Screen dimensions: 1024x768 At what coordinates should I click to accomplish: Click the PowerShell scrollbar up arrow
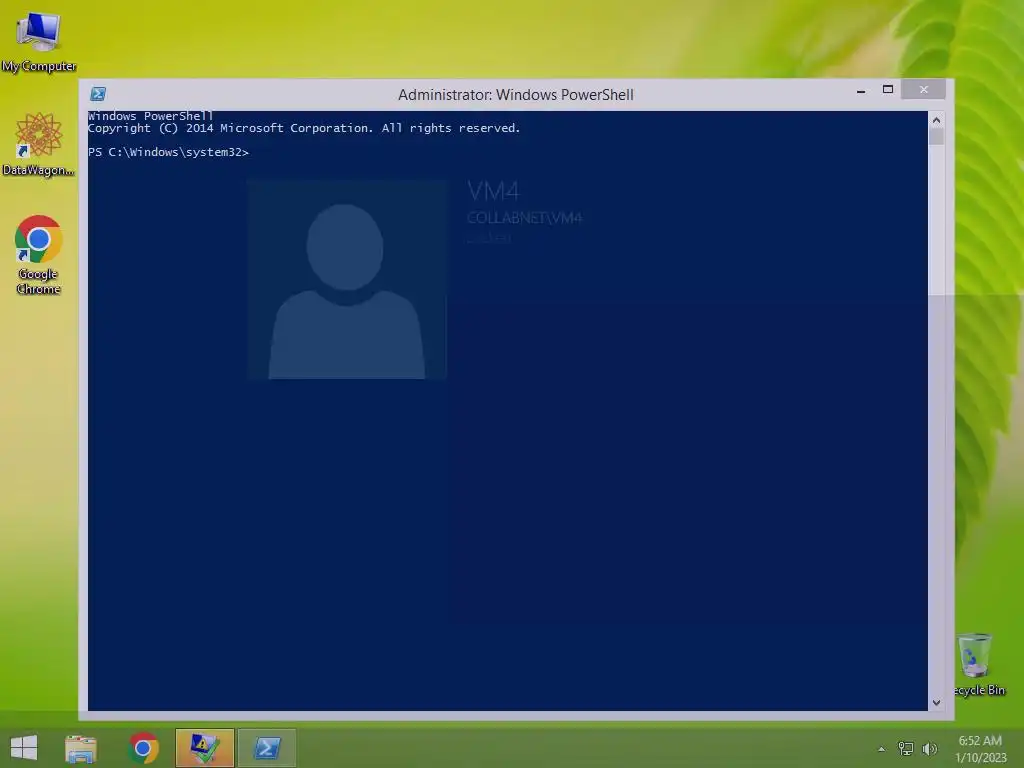click(x=936, y=120)
